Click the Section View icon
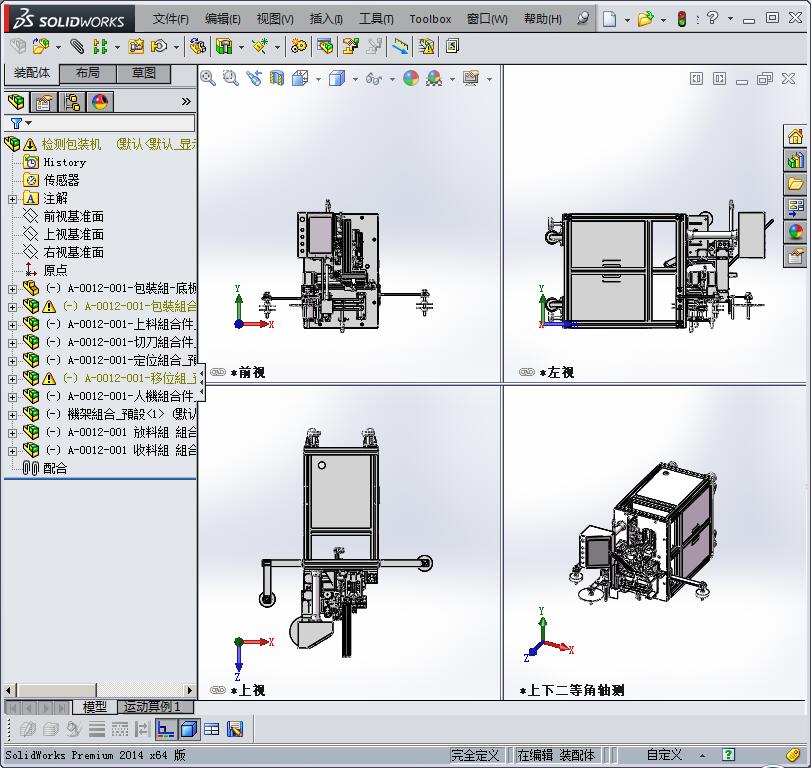Screen dimensions: 811x768 point(277,78)
